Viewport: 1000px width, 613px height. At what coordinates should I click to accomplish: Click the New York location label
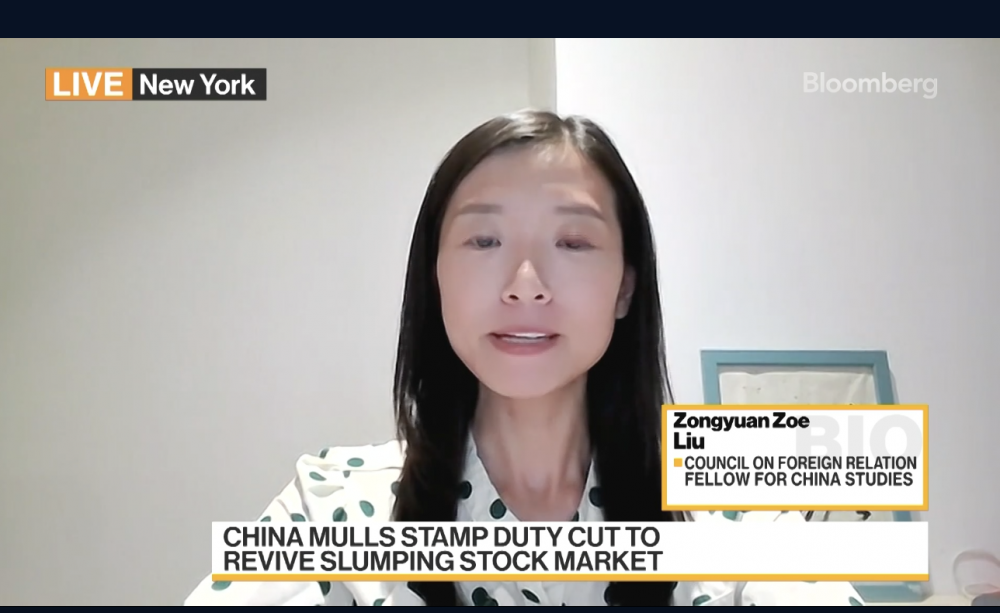click(198, 84)
